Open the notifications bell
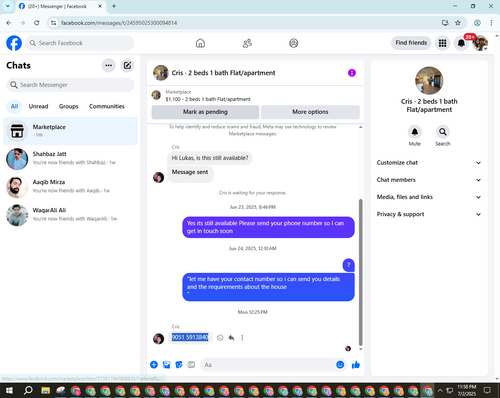The image size is (500, 398). pos(461,43)
